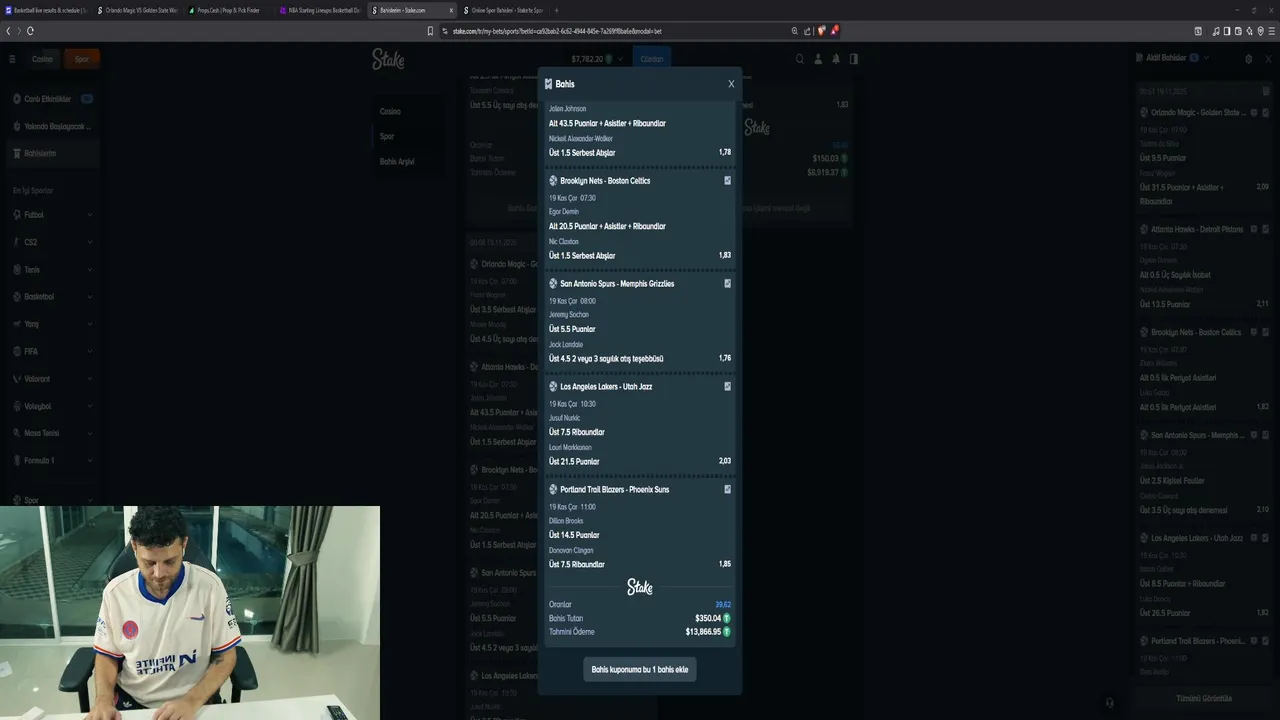Click the browser reload button
Viewport: 1280px width, 720px height.
coord(30,31)
